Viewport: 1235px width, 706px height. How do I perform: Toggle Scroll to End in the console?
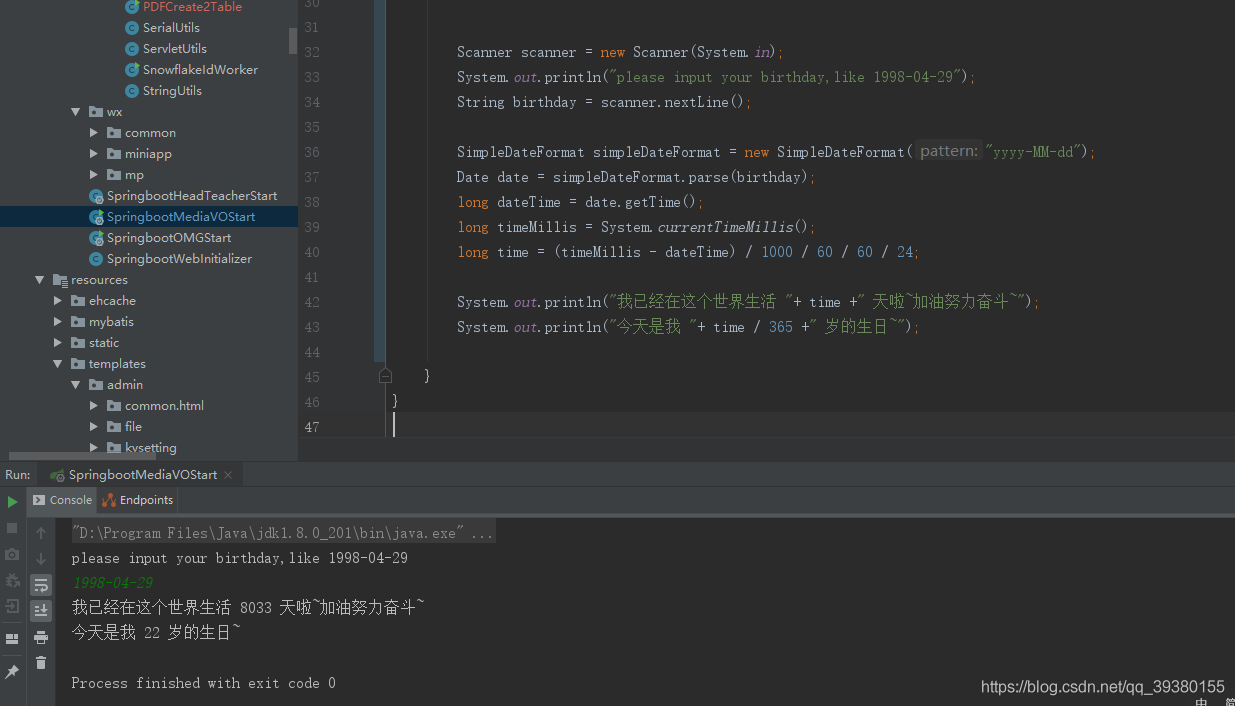click(x=41, y=610)
